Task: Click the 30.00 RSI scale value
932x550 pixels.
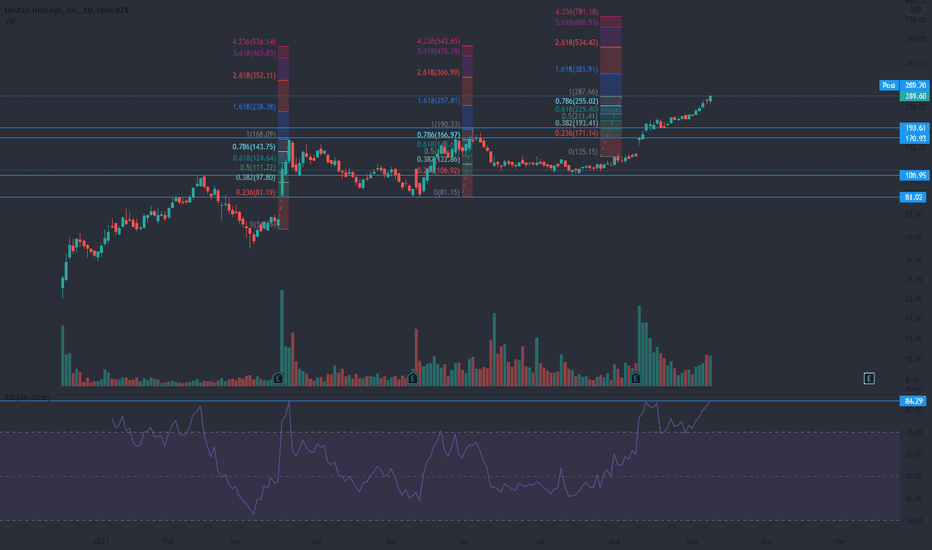Action: [x=914, y=520]
